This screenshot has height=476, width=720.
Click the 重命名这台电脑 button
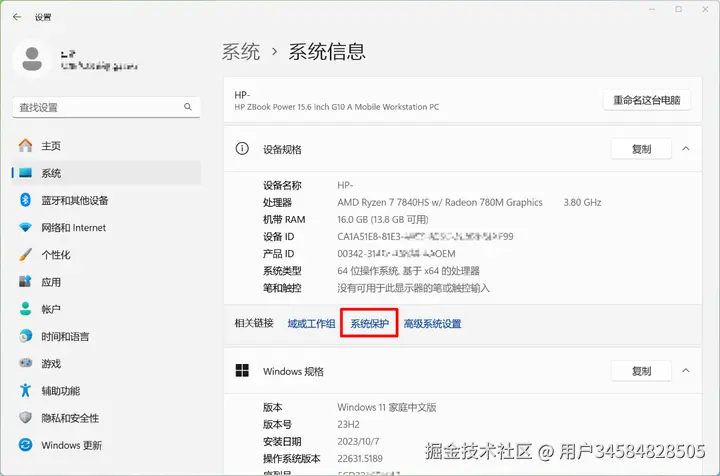pyautogui.click(x=647, y=100)
